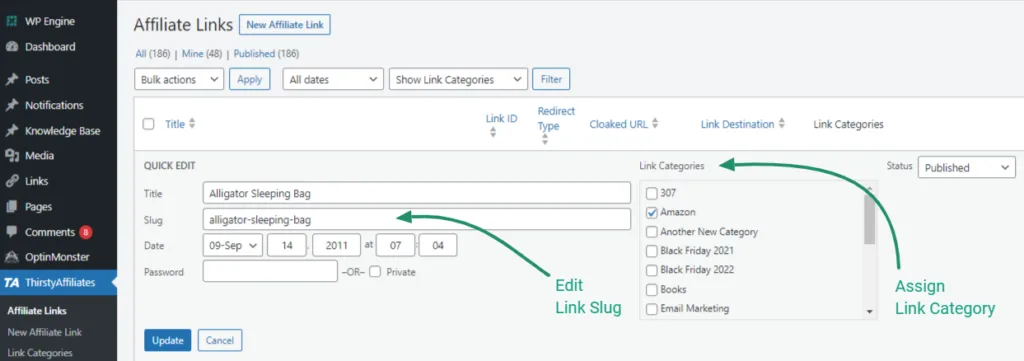This screenshot has width=1024, height=361.
Task: Enable the Private checkbox
Action: 375,272
